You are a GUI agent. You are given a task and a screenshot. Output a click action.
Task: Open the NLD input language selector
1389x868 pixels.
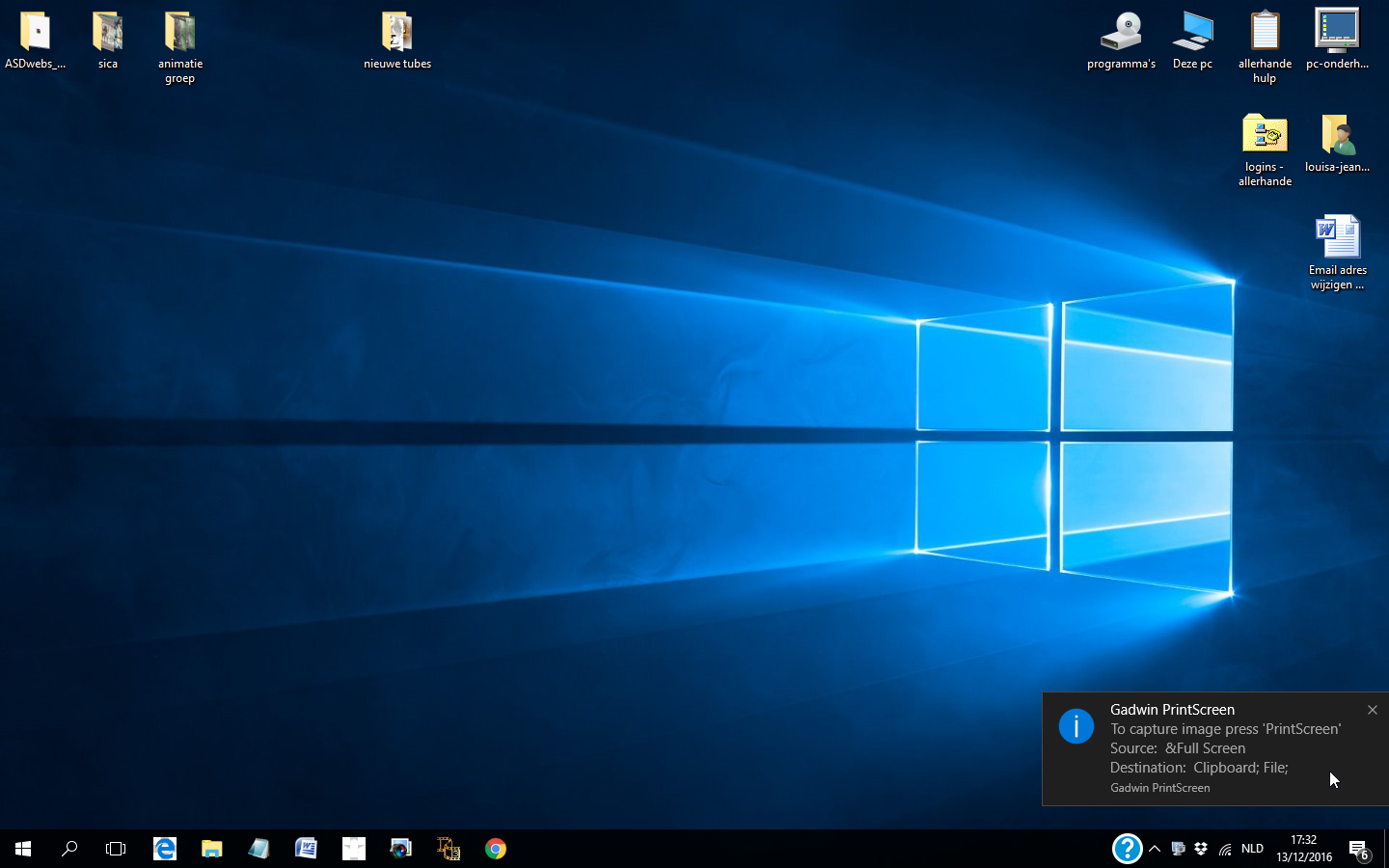[1252, 849]
